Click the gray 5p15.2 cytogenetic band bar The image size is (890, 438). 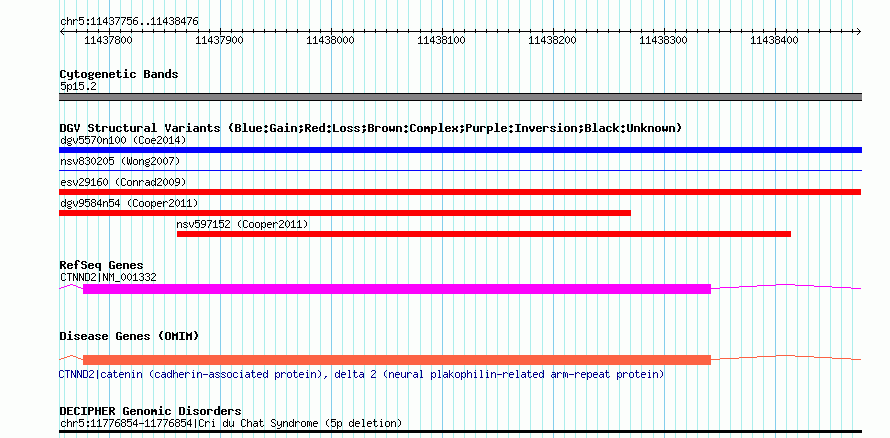click(460, 97)
